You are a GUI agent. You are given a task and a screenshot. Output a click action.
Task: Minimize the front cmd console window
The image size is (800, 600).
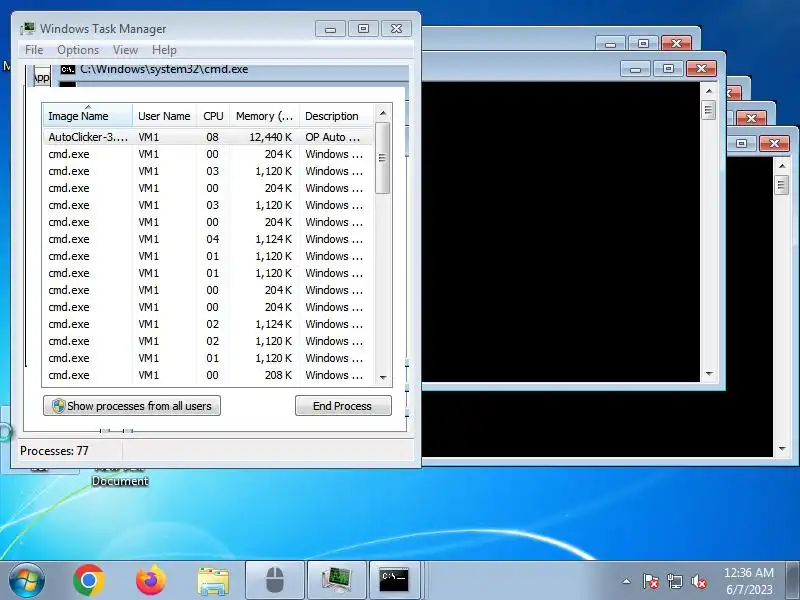point(636,68)
